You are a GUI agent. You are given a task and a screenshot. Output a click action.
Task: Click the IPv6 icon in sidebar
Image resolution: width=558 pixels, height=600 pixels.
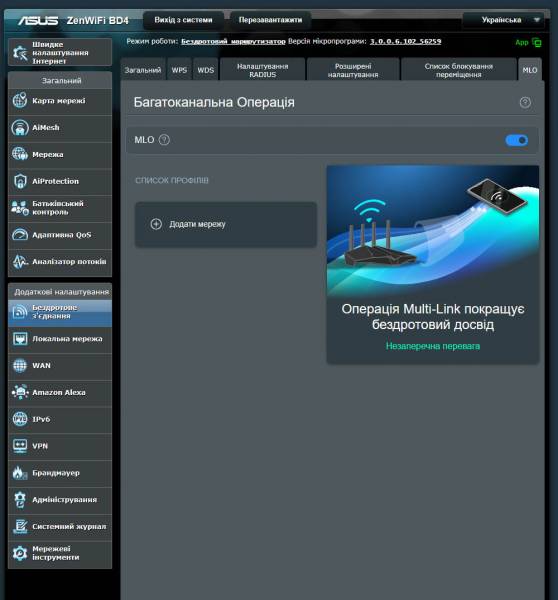click(20, 419)
